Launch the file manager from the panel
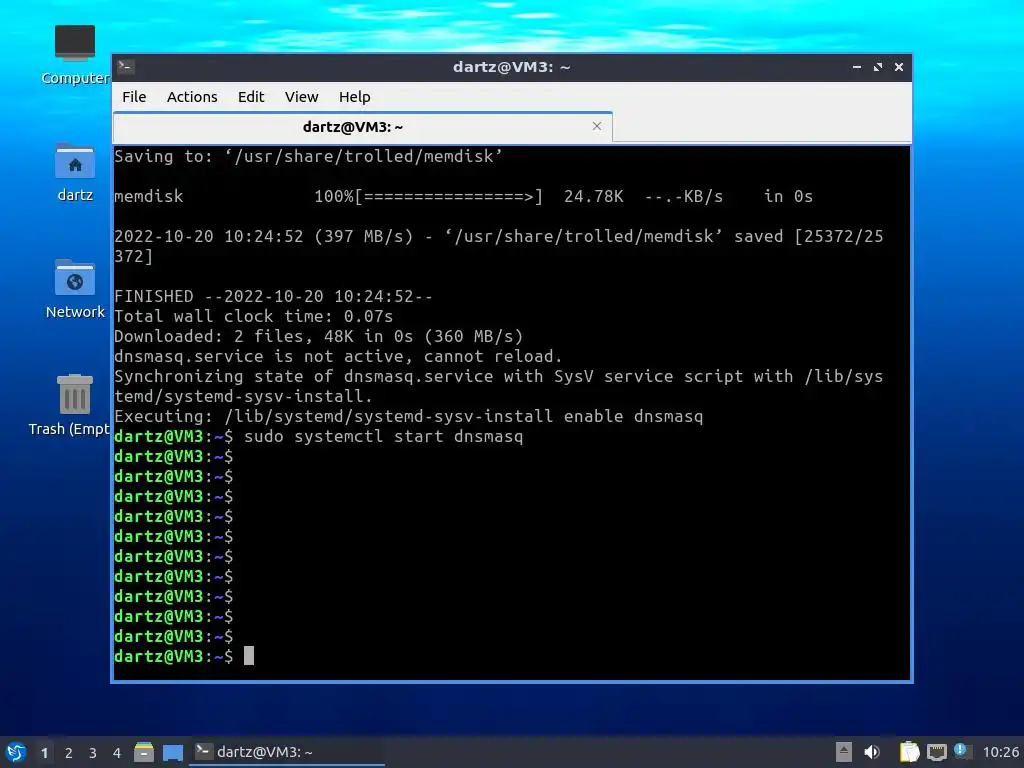Image resolution: width=1024 pixels, height=768 pixels. click(x=144, y=752)
